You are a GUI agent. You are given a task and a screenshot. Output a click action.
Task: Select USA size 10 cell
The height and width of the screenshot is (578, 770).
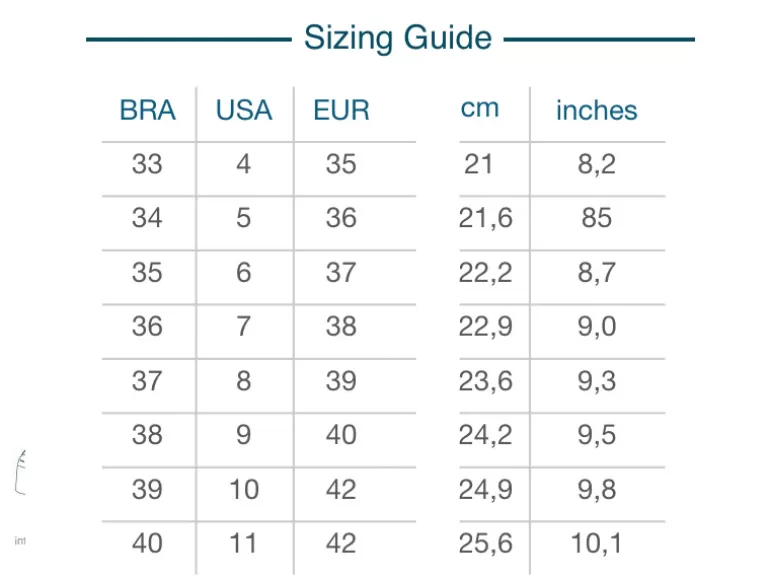coord(244,490)
